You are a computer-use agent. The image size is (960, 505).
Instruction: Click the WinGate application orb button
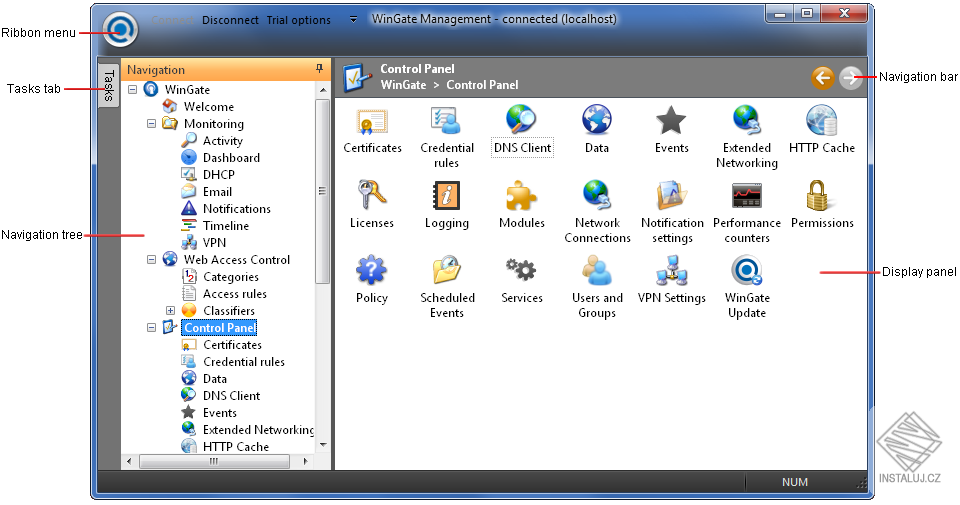coord(120,29)
